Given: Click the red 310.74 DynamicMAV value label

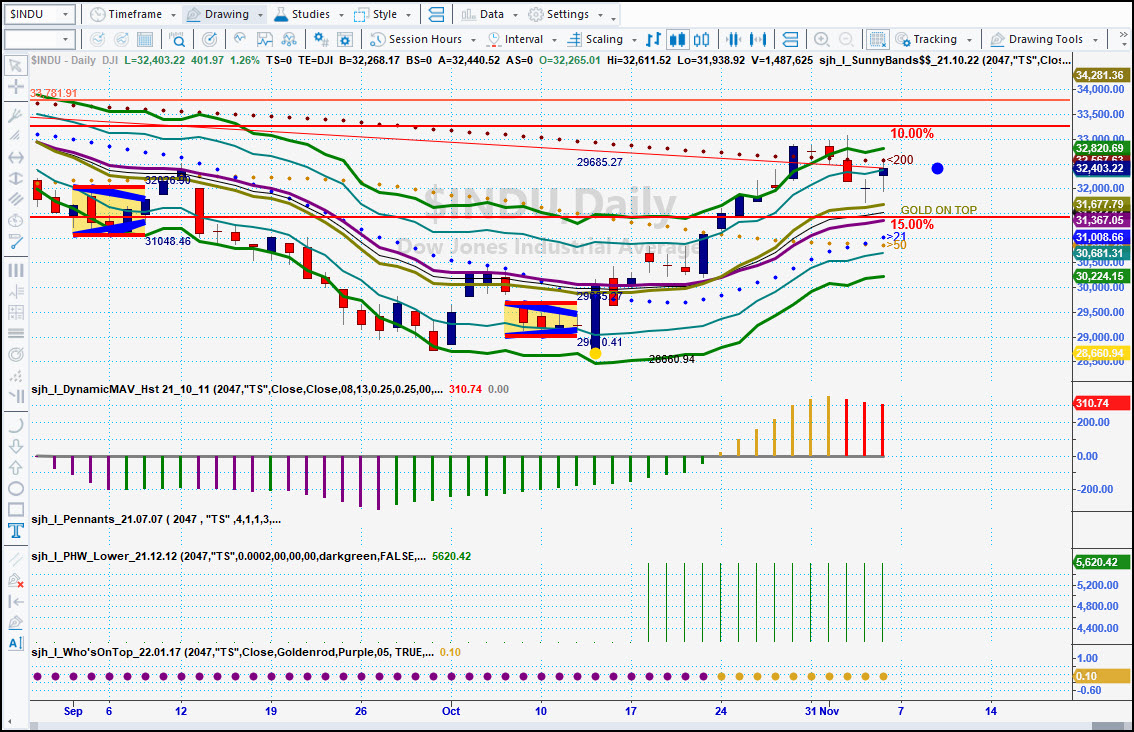Looking at the screenshot, I should pyautogui.click(x=465, y=389).
